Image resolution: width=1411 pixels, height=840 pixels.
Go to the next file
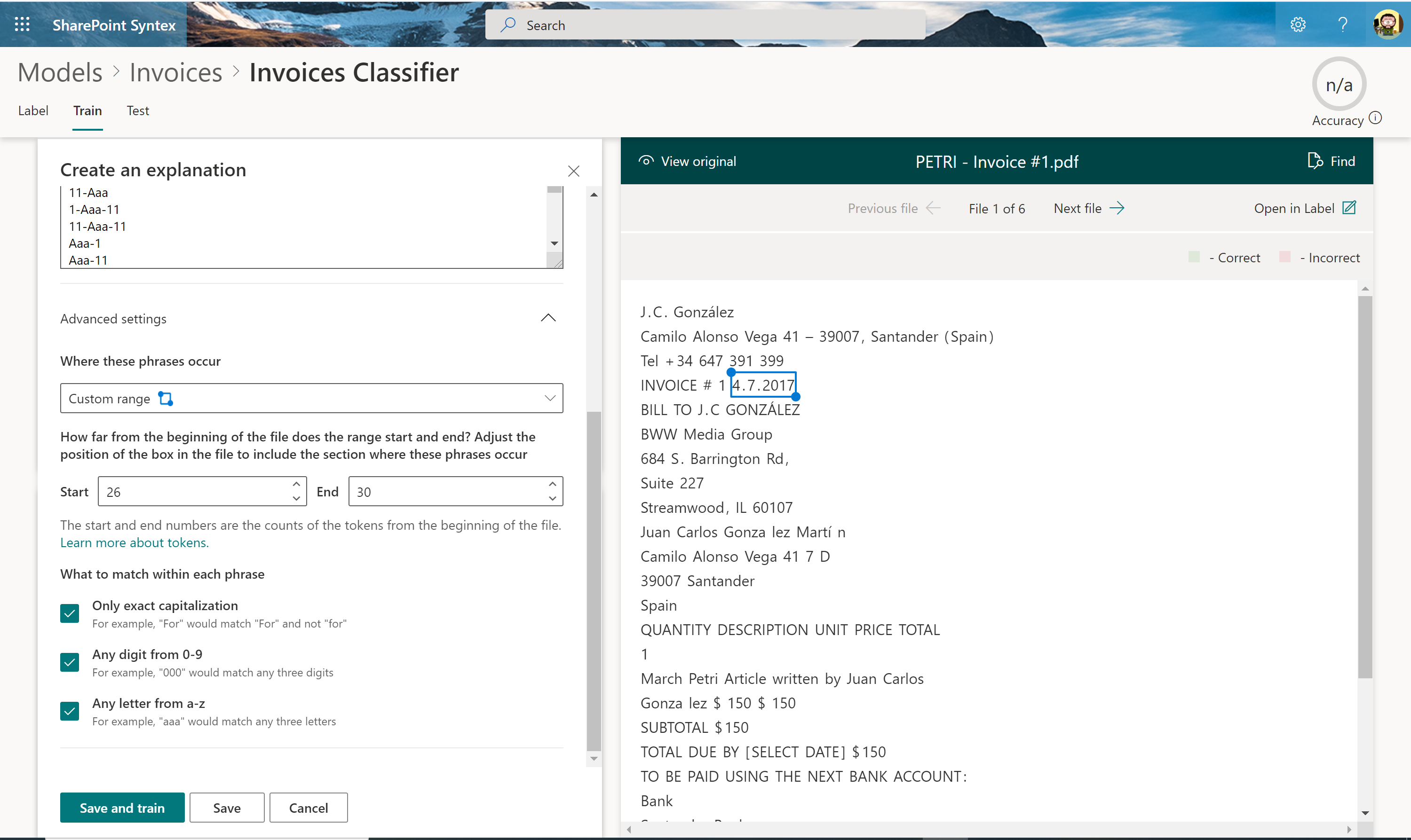point(1088,208)
